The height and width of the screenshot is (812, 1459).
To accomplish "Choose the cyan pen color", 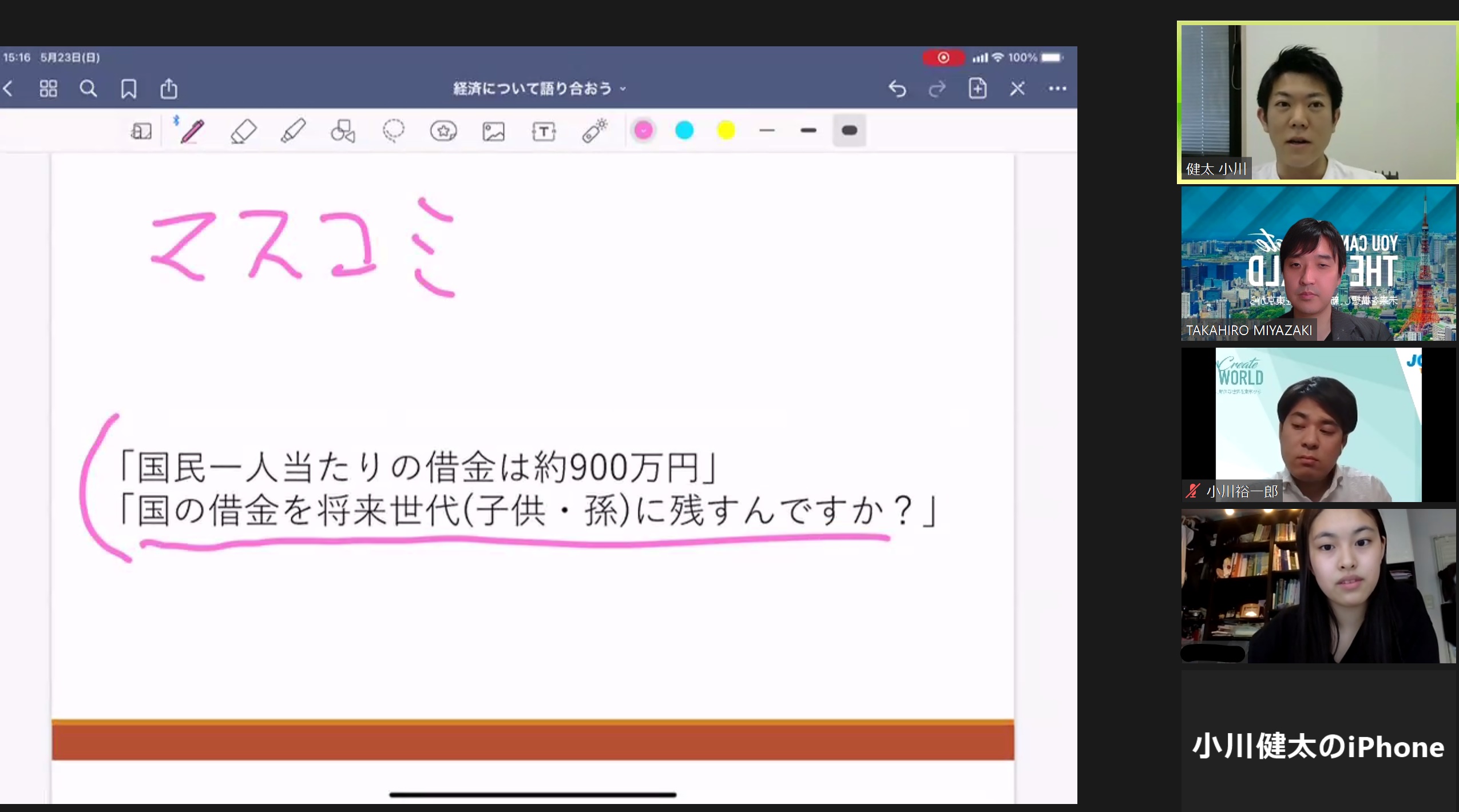I will pyautogui.click(x=684, y=130).
